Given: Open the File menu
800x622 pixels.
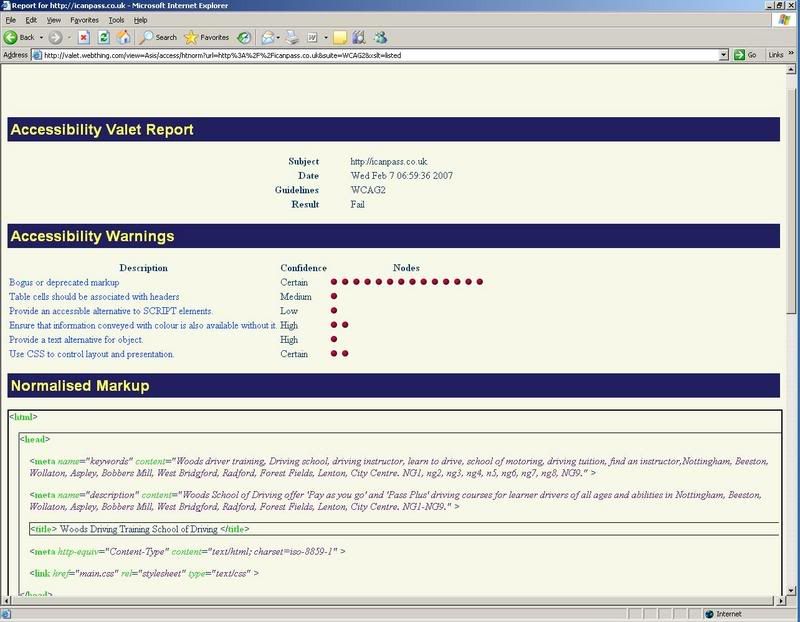Looking at the screenshot, I should click(x=11, y=20).
